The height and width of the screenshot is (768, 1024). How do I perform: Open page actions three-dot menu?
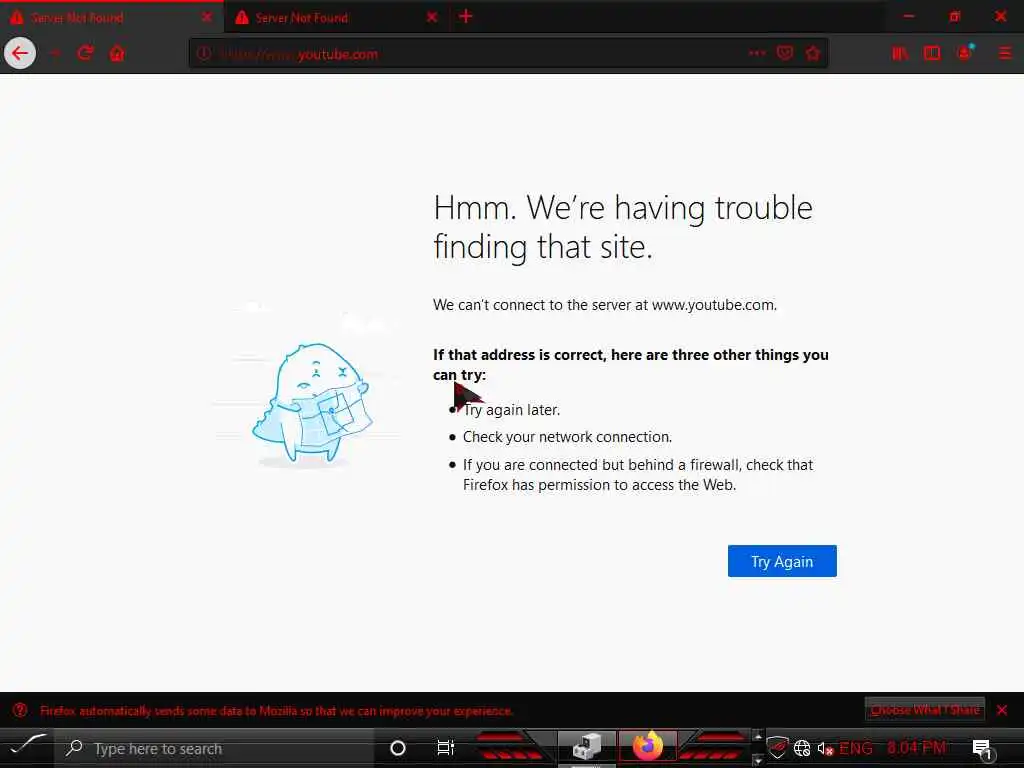(x=757, y=53)
